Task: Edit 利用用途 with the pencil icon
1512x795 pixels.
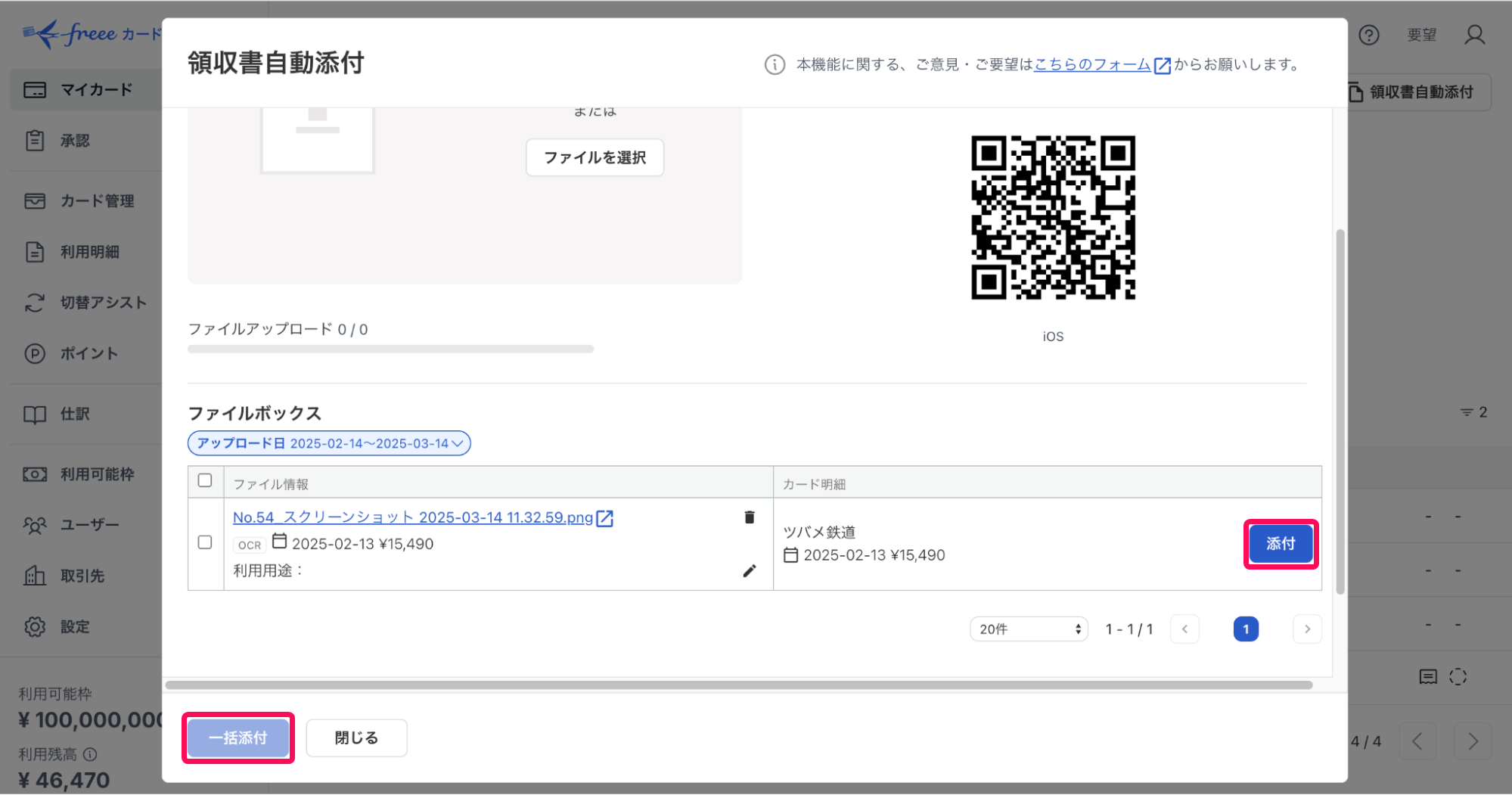Action: pos(750,571)
